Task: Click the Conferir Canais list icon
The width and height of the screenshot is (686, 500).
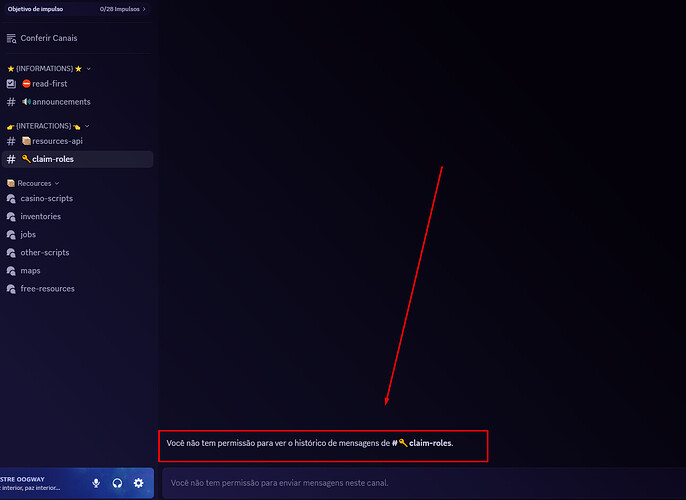Action: pyautogui.click(x=11, y=38)
